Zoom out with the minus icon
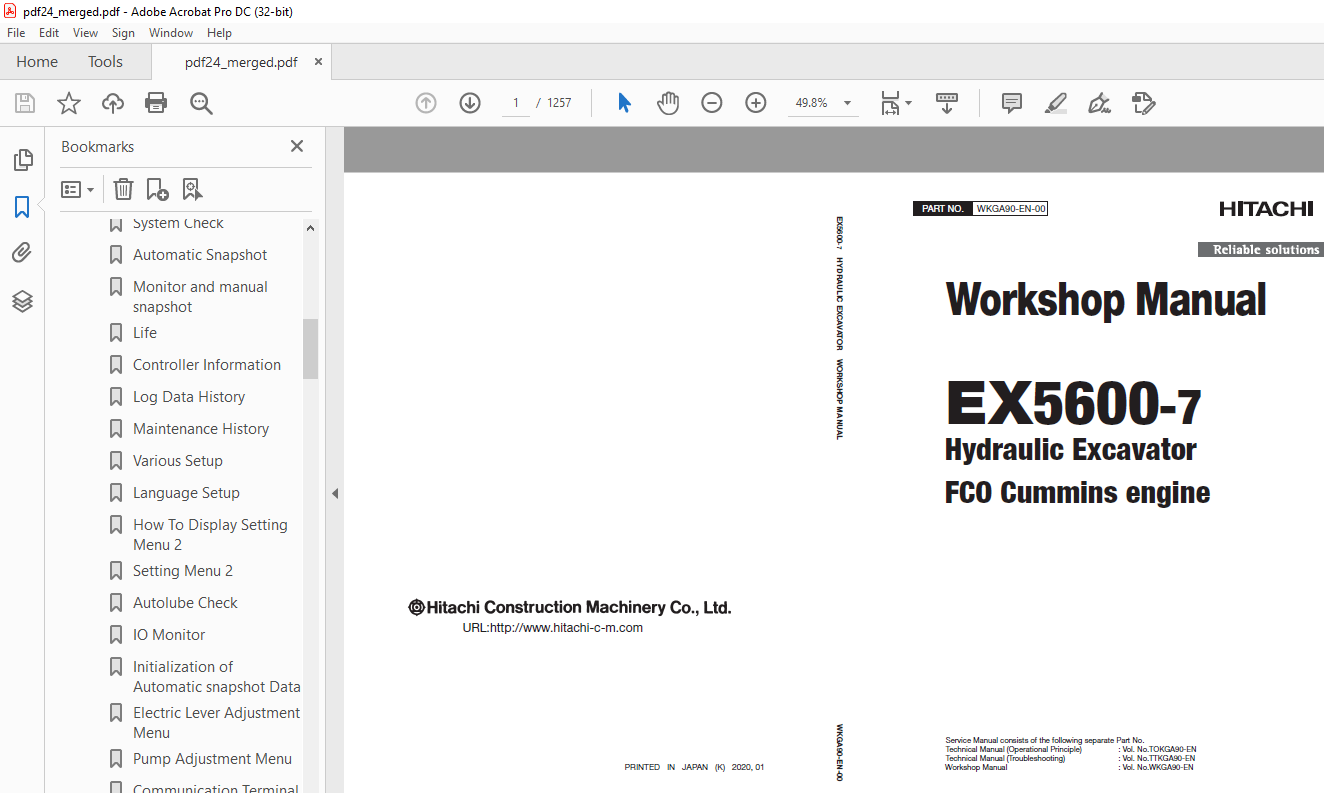 click(712, 103)
